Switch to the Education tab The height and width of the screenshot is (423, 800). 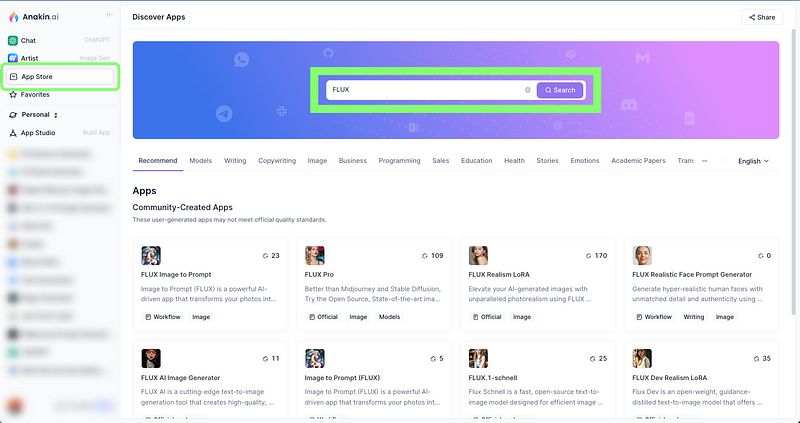tap(477, 161)
